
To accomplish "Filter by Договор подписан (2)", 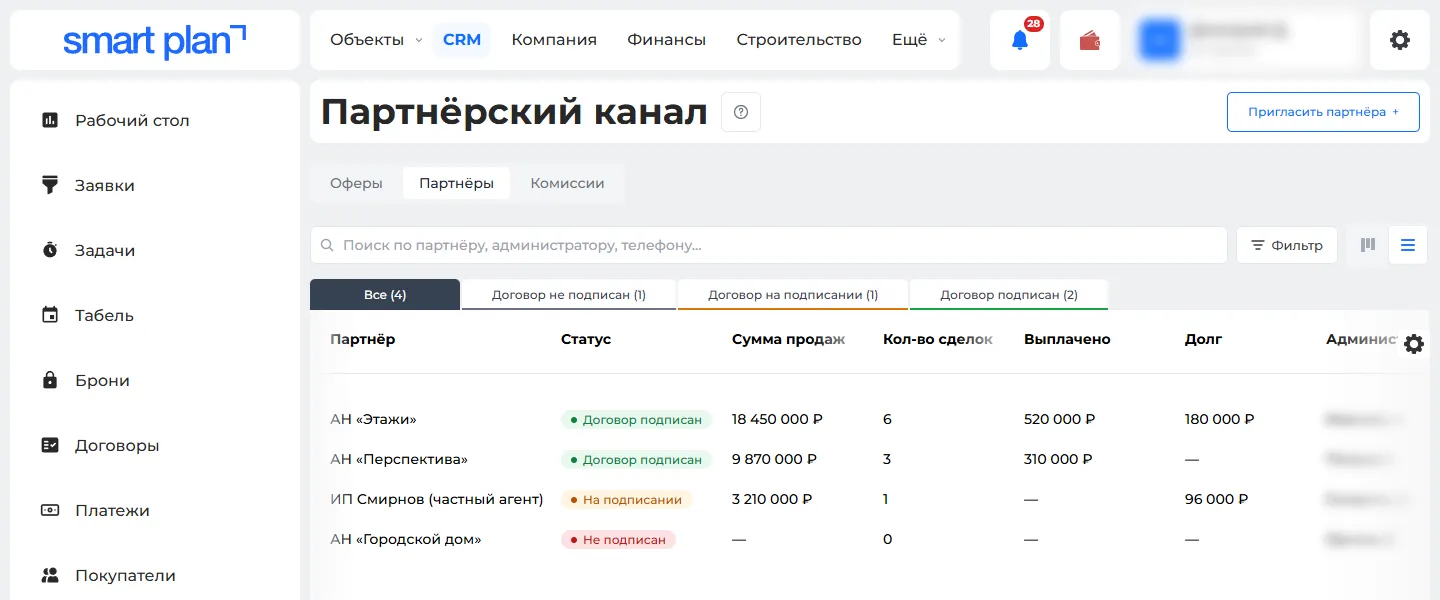I will point(1009,294).
